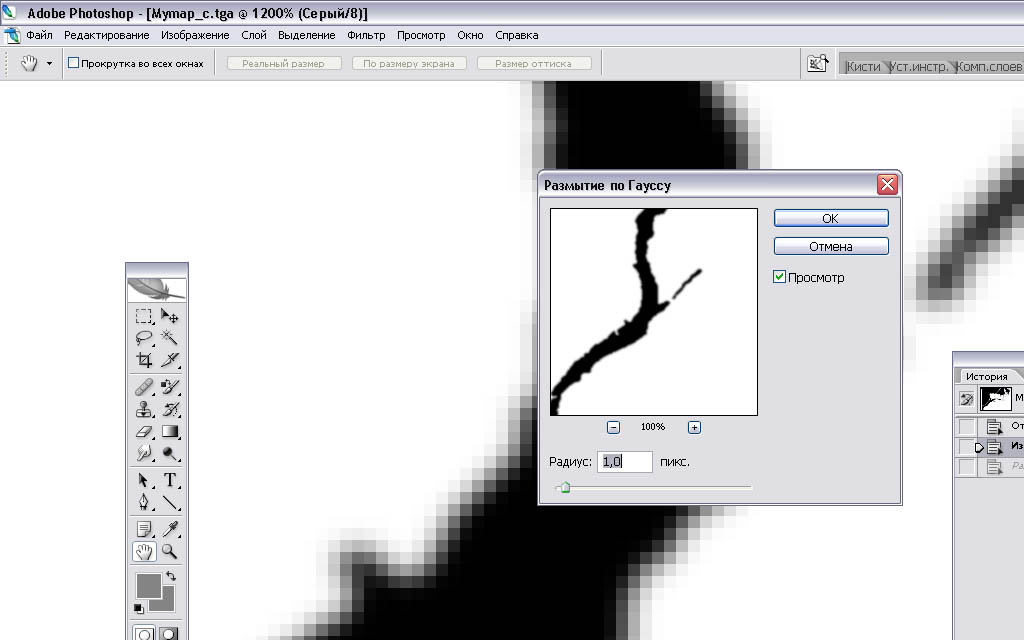Reset default black and white colors

[138, 609]
